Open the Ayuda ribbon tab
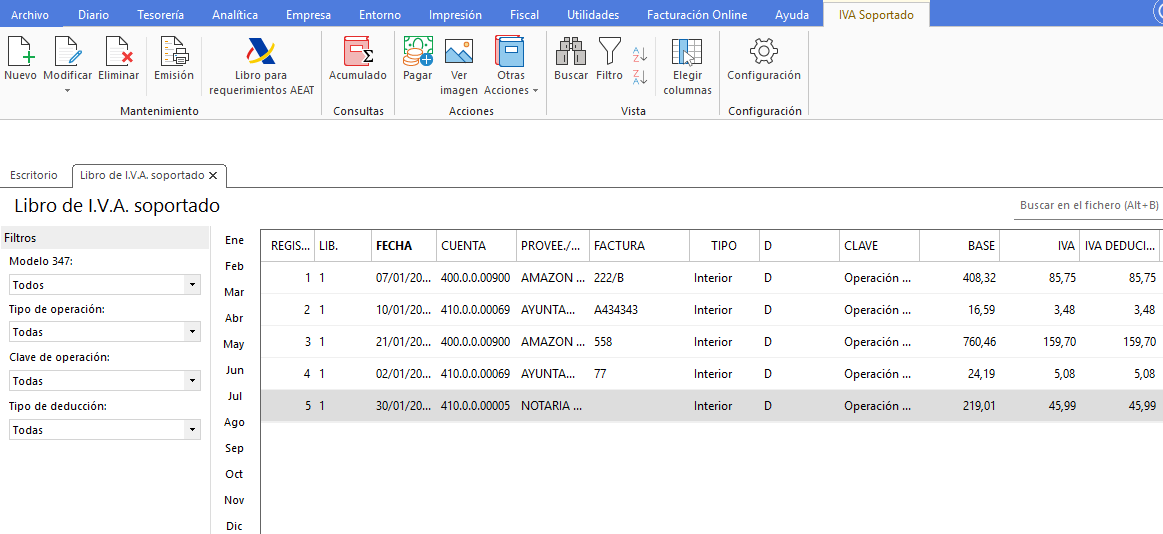This screenshot has width=1163, height=534. [792, 15]
